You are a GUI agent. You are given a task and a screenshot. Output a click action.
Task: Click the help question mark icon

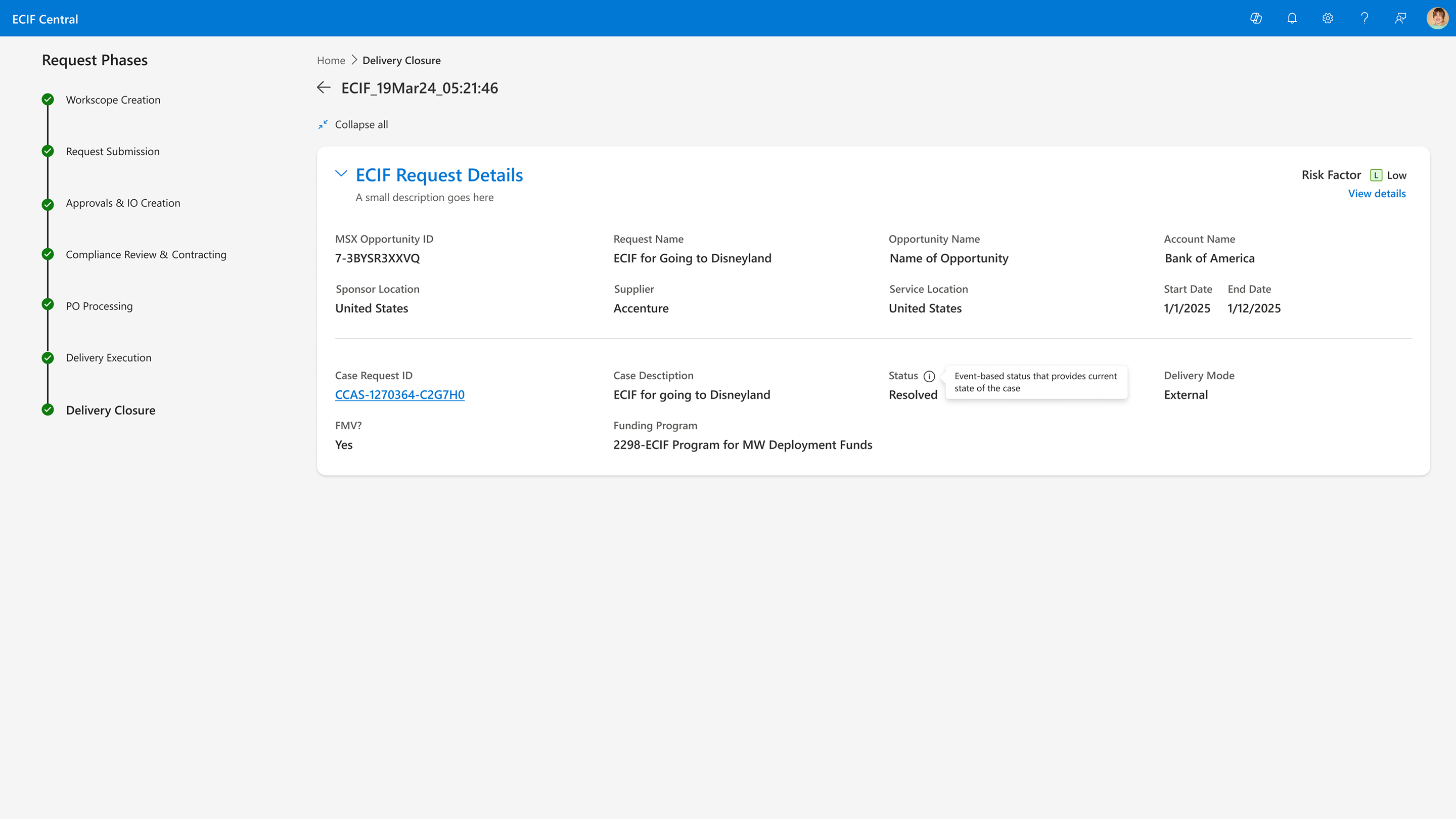1364,19
